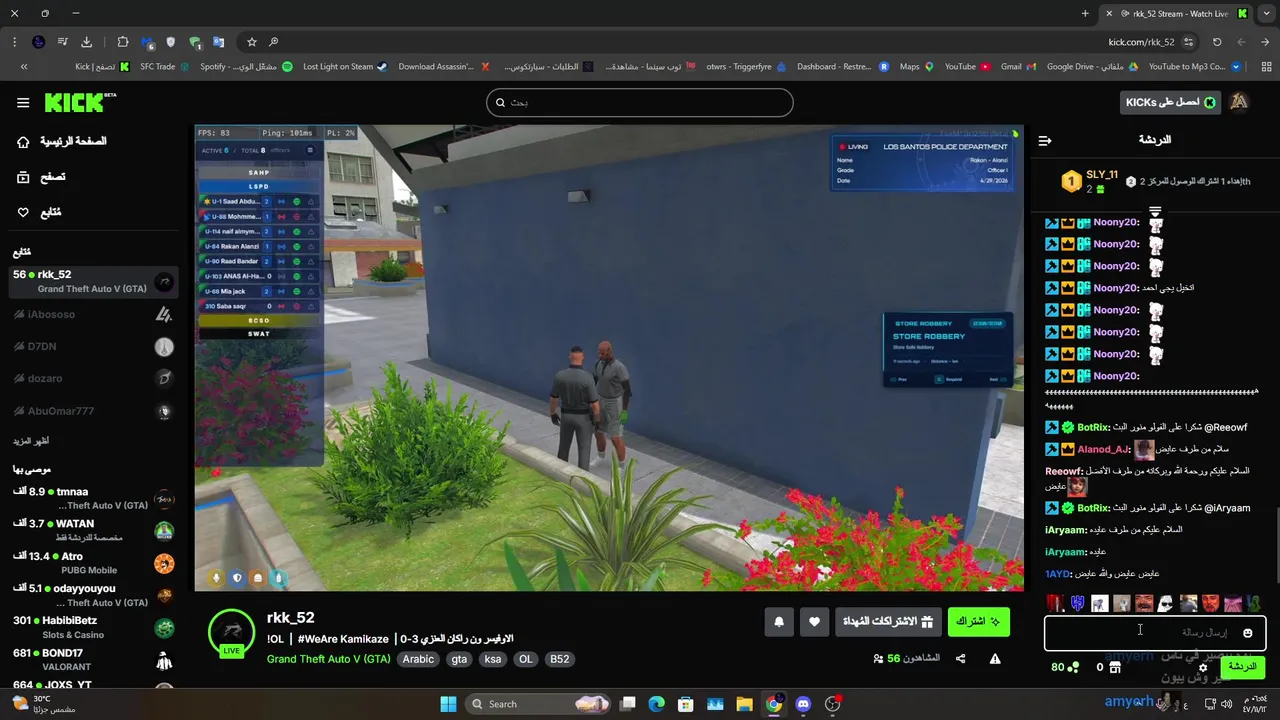Toggle the notification bell button
This screenshot has height=720, width=1280.
tap(779, 622)
